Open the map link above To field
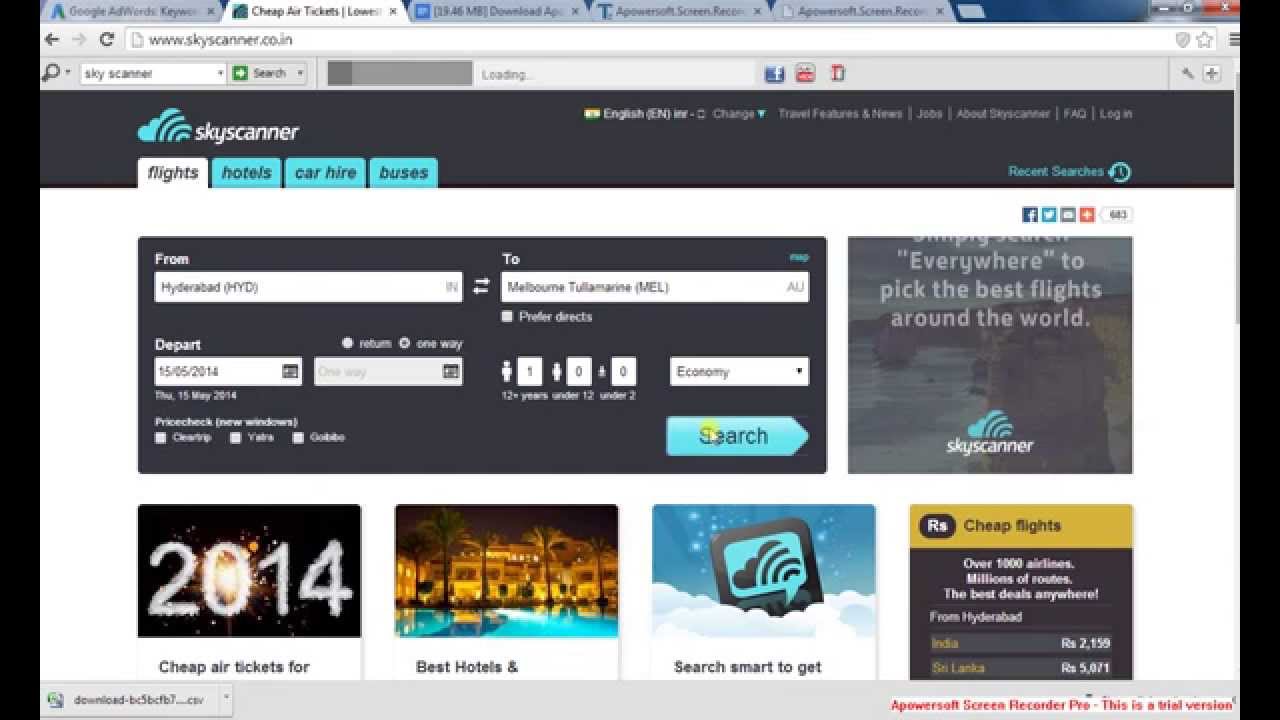This screenshot has height=720, width=1280. (x=799, y=257)
